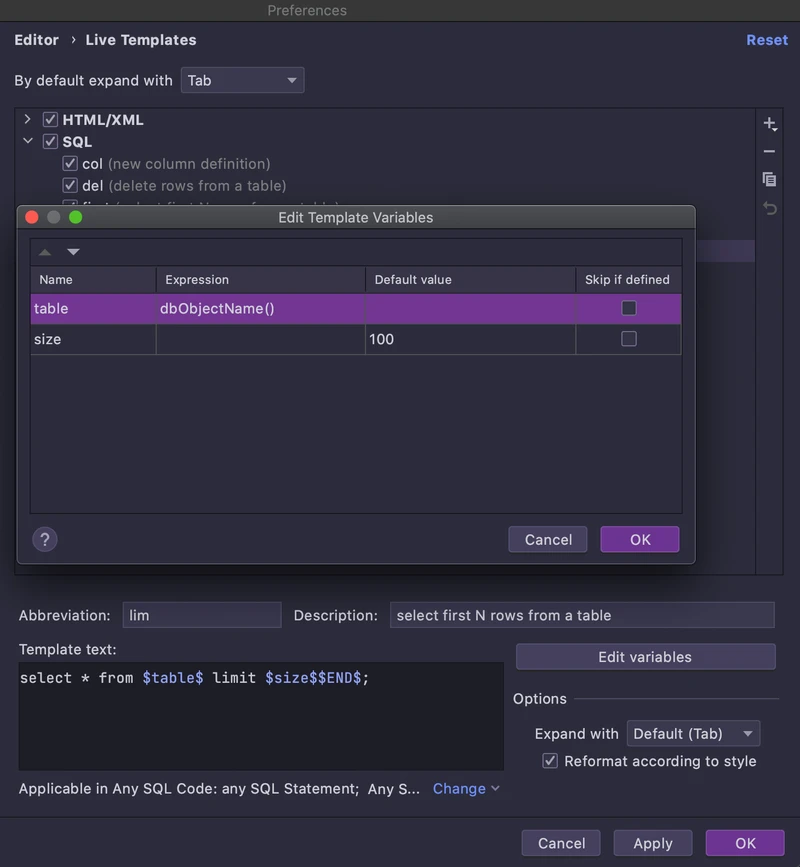The width and height of the screenshot is (800, 867).
Task: Open help from the question mark icon
Action: [x=44, y=538]
